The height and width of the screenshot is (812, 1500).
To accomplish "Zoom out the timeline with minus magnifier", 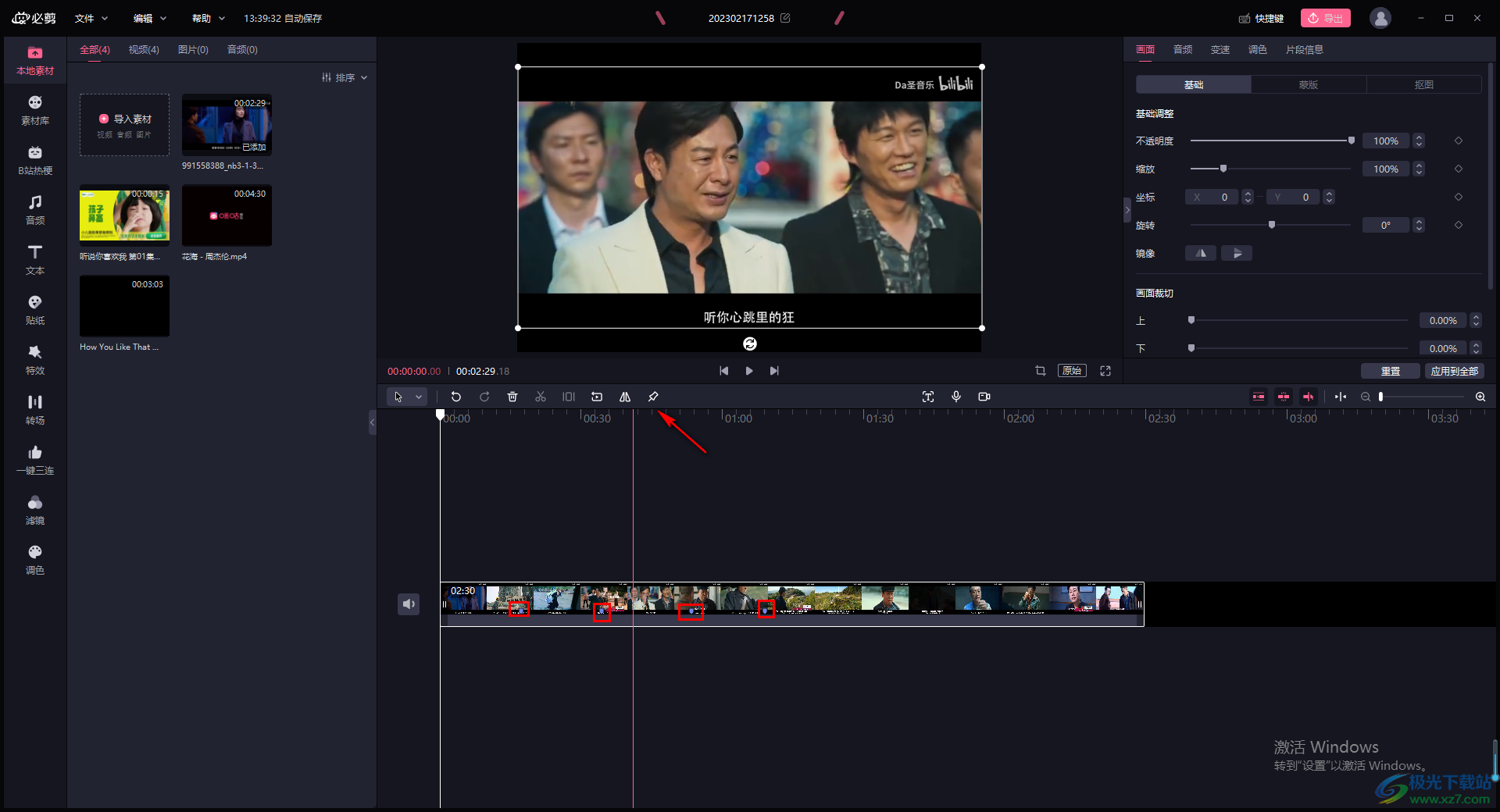I will point(1366,397).
